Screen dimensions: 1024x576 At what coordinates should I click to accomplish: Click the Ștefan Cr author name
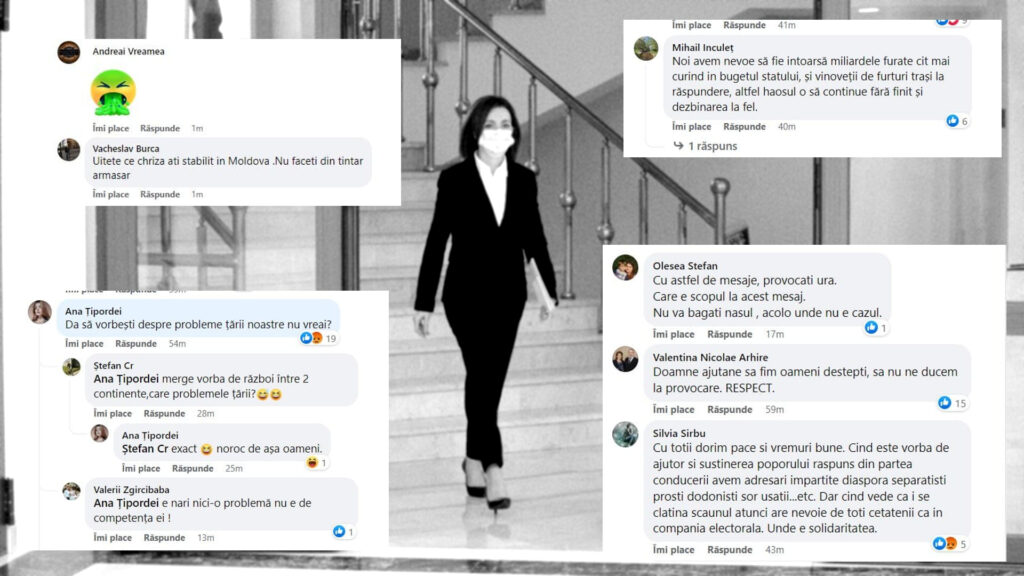coord(113,365)
